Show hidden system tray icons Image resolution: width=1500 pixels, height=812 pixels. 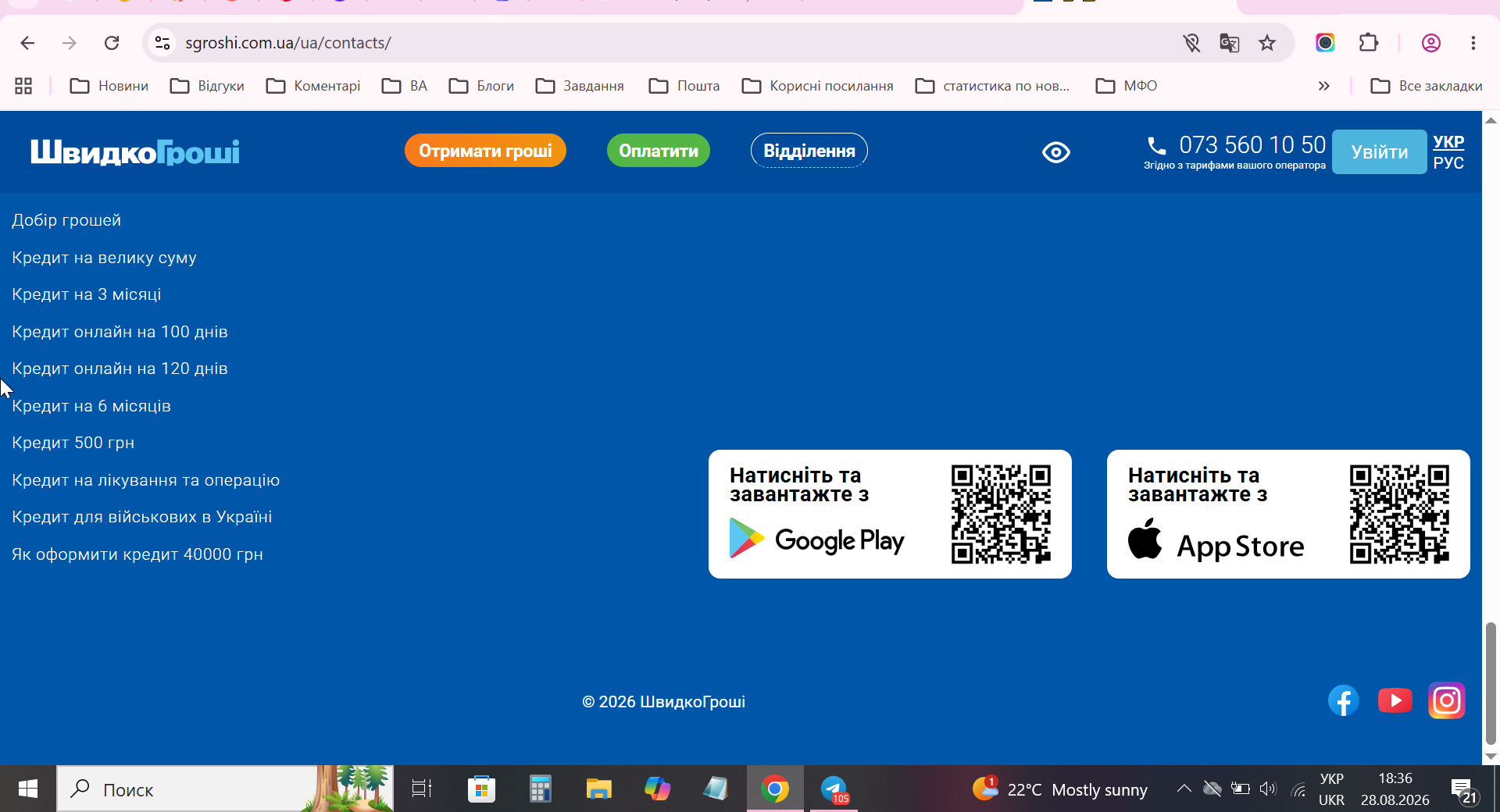pos(1184,789)
